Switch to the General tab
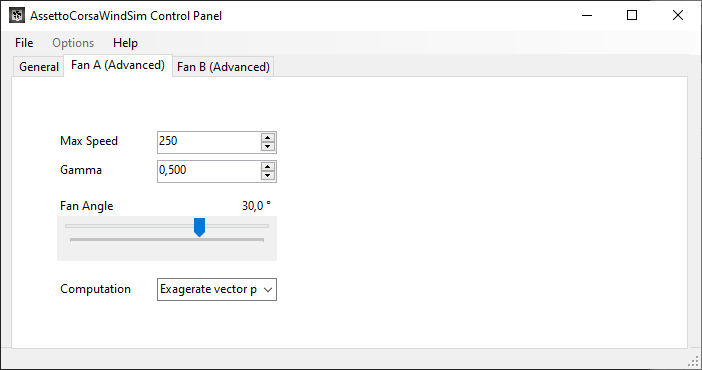This screenshot has height=370, width=702. point(39,67)
